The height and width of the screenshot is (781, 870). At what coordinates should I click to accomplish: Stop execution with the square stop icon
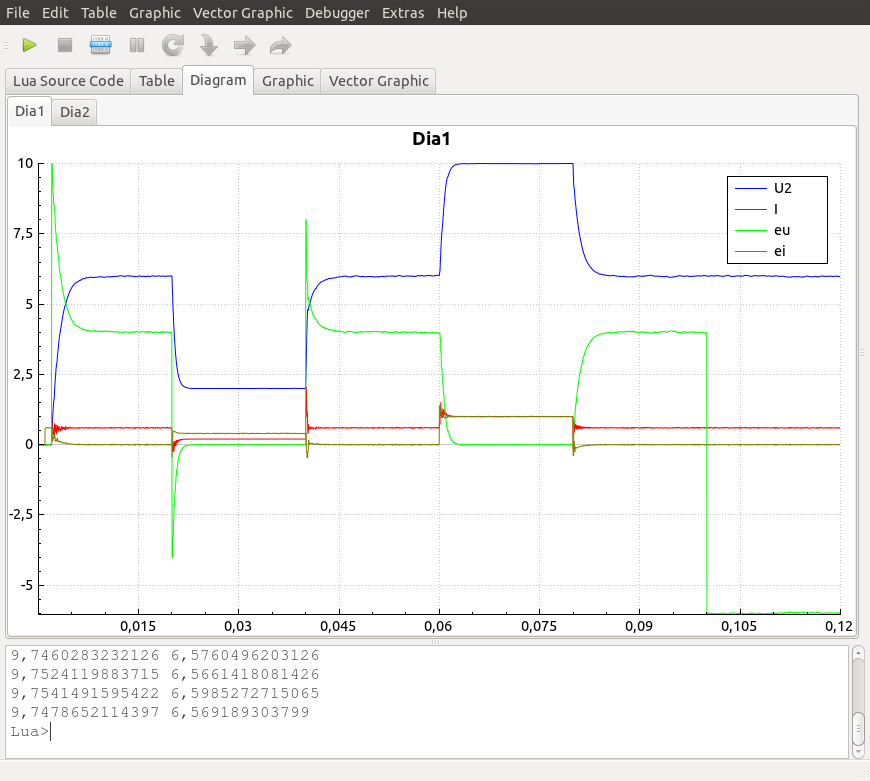point(65,45)
